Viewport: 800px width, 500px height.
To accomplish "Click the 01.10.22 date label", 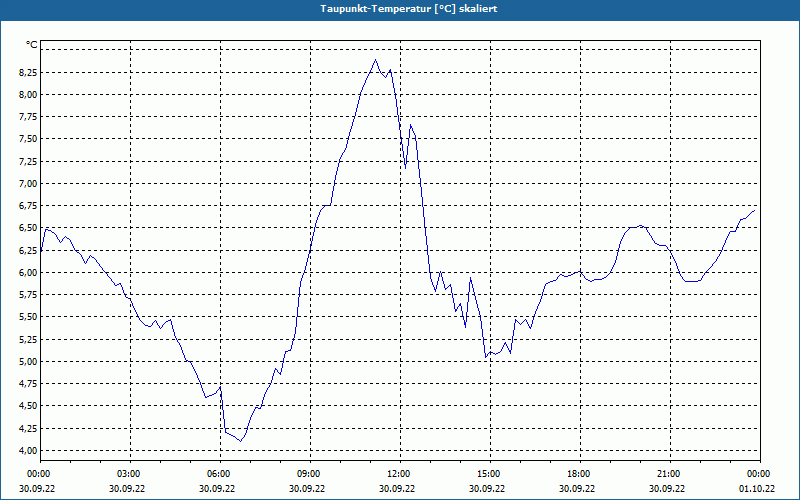I will [x=757, y=489].
